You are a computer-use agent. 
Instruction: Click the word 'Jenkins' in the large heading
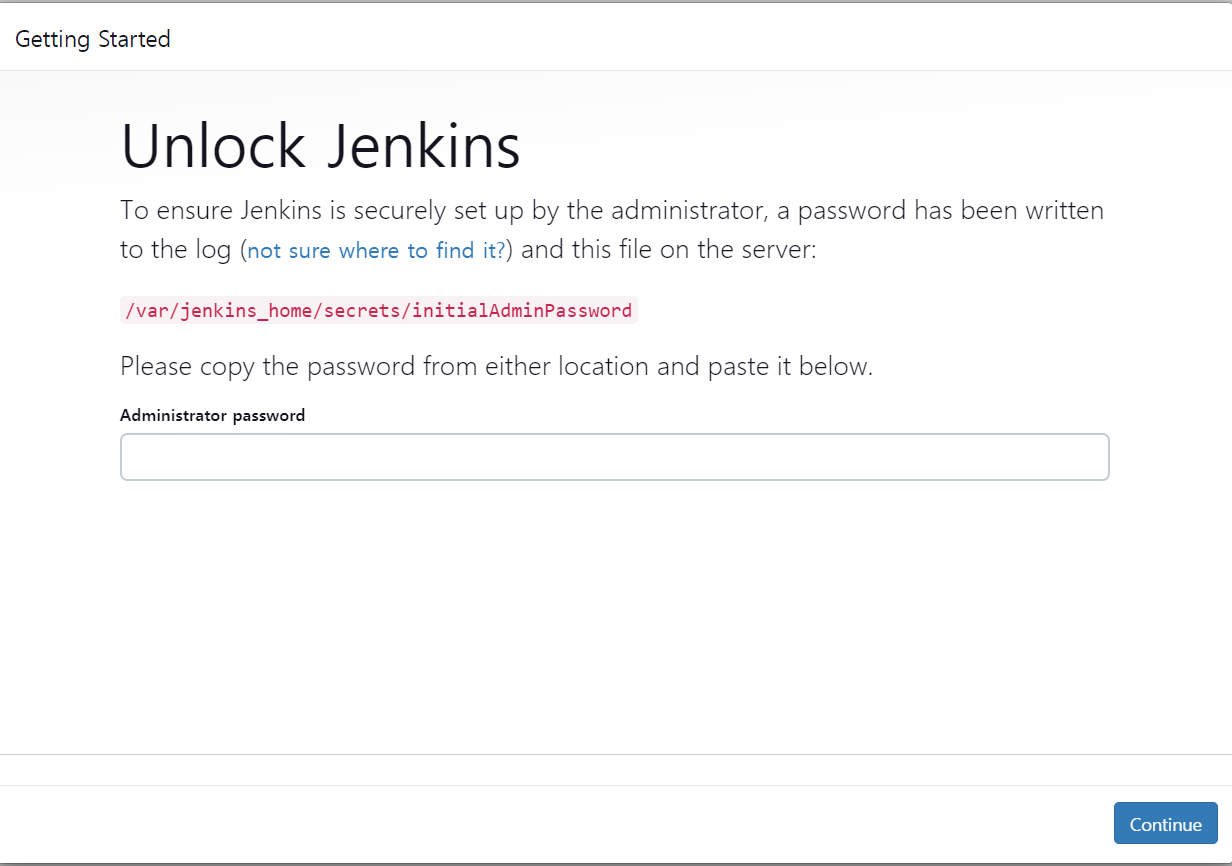click(x=424, y=147)
